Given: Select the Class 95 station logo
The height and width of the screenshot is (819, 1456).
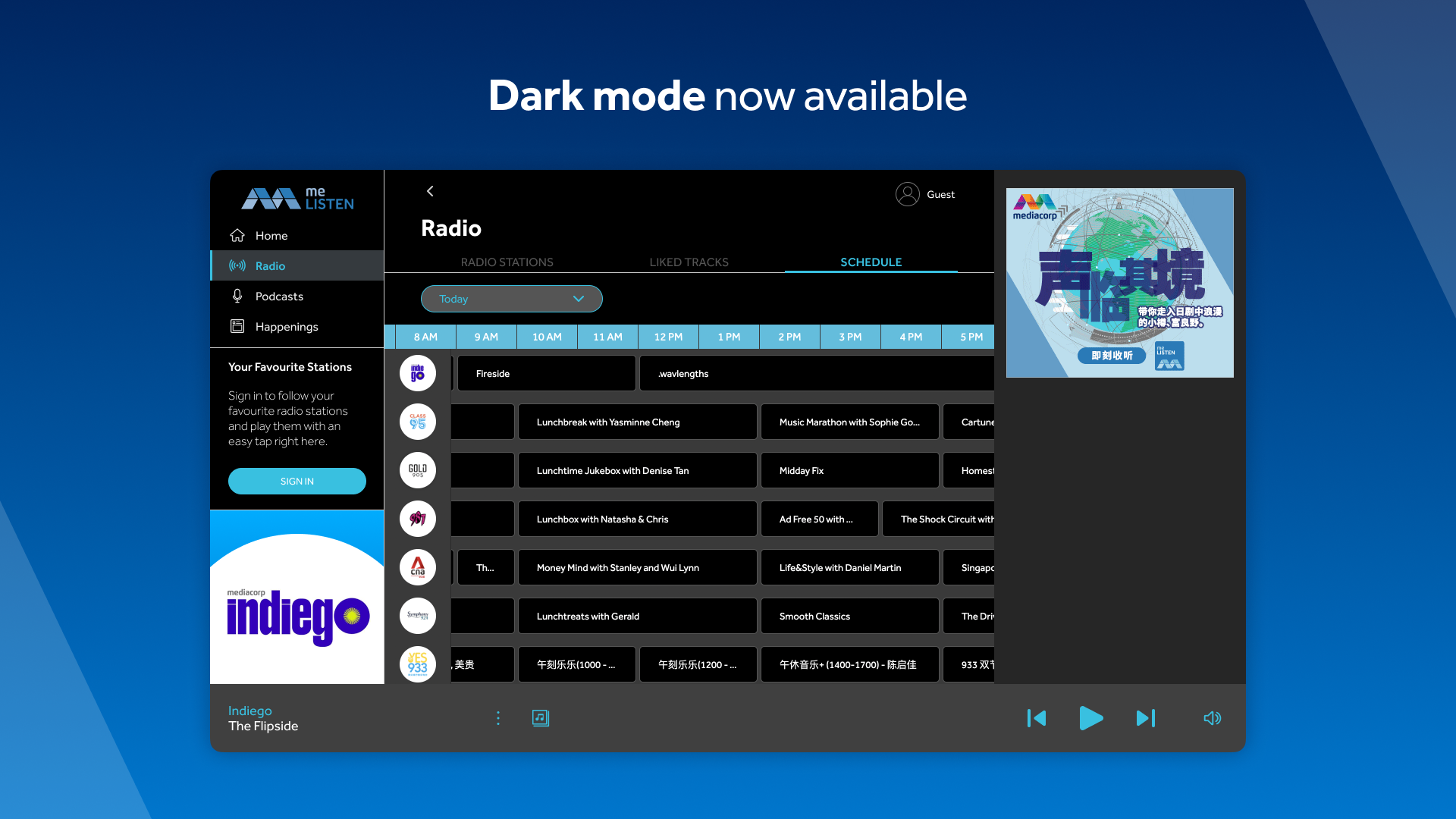Looking at the screenshot, I should [418, 422].
